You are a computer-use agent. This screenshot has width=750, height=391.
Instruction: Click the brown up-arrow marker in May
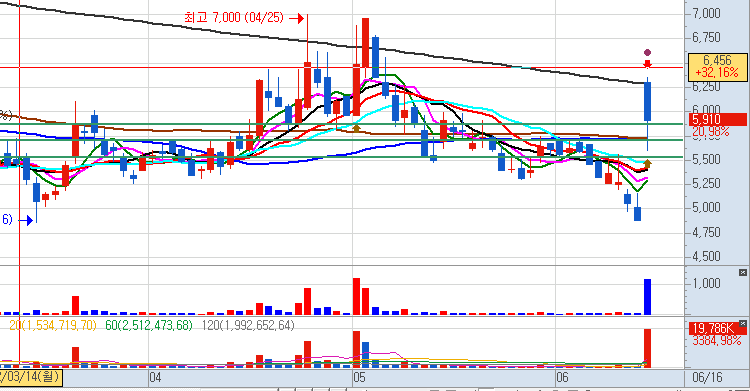pos(356,128)
